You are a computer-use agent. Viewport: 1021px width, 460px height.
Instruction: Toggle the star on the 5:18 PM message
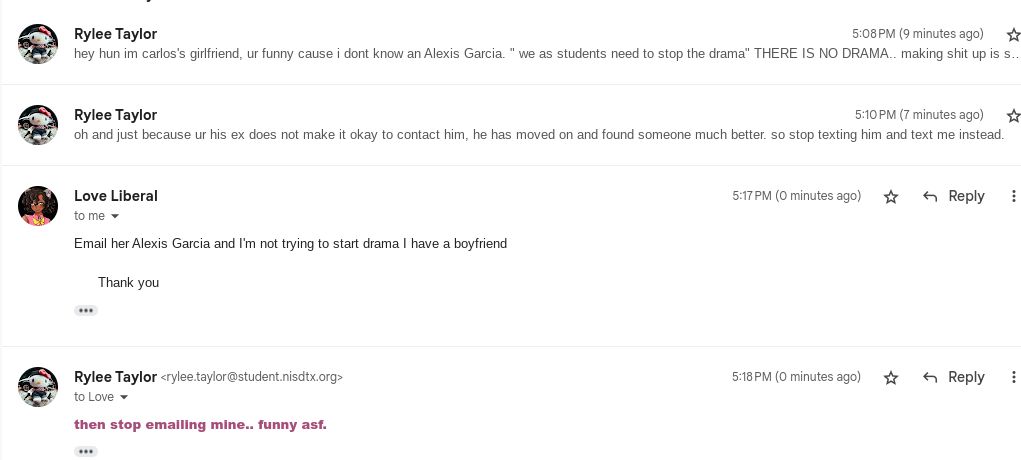[x=891, y=378]
